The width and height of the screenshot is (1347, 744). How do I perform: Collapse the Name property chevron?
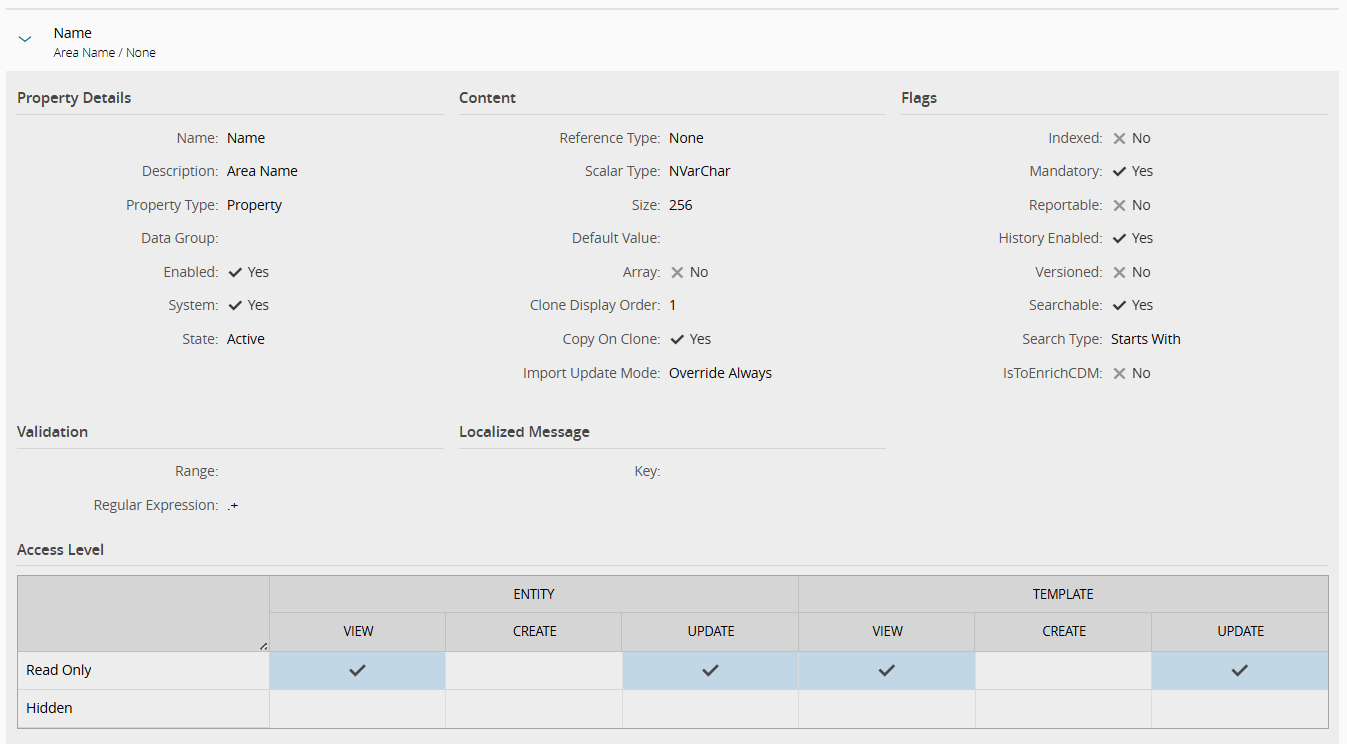pyautogui.click(x=25, y=40)
